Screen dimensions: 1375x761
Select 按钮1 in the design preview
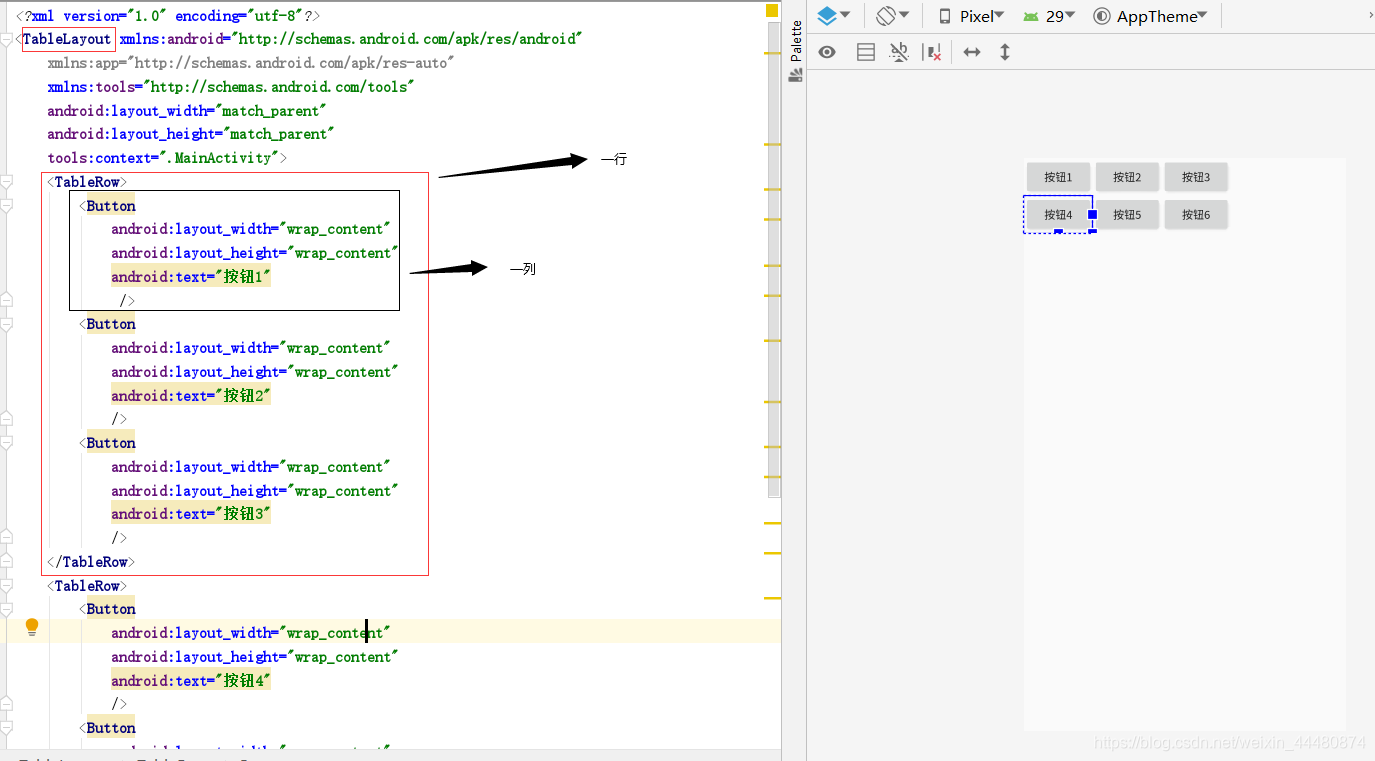[1058, 177]
